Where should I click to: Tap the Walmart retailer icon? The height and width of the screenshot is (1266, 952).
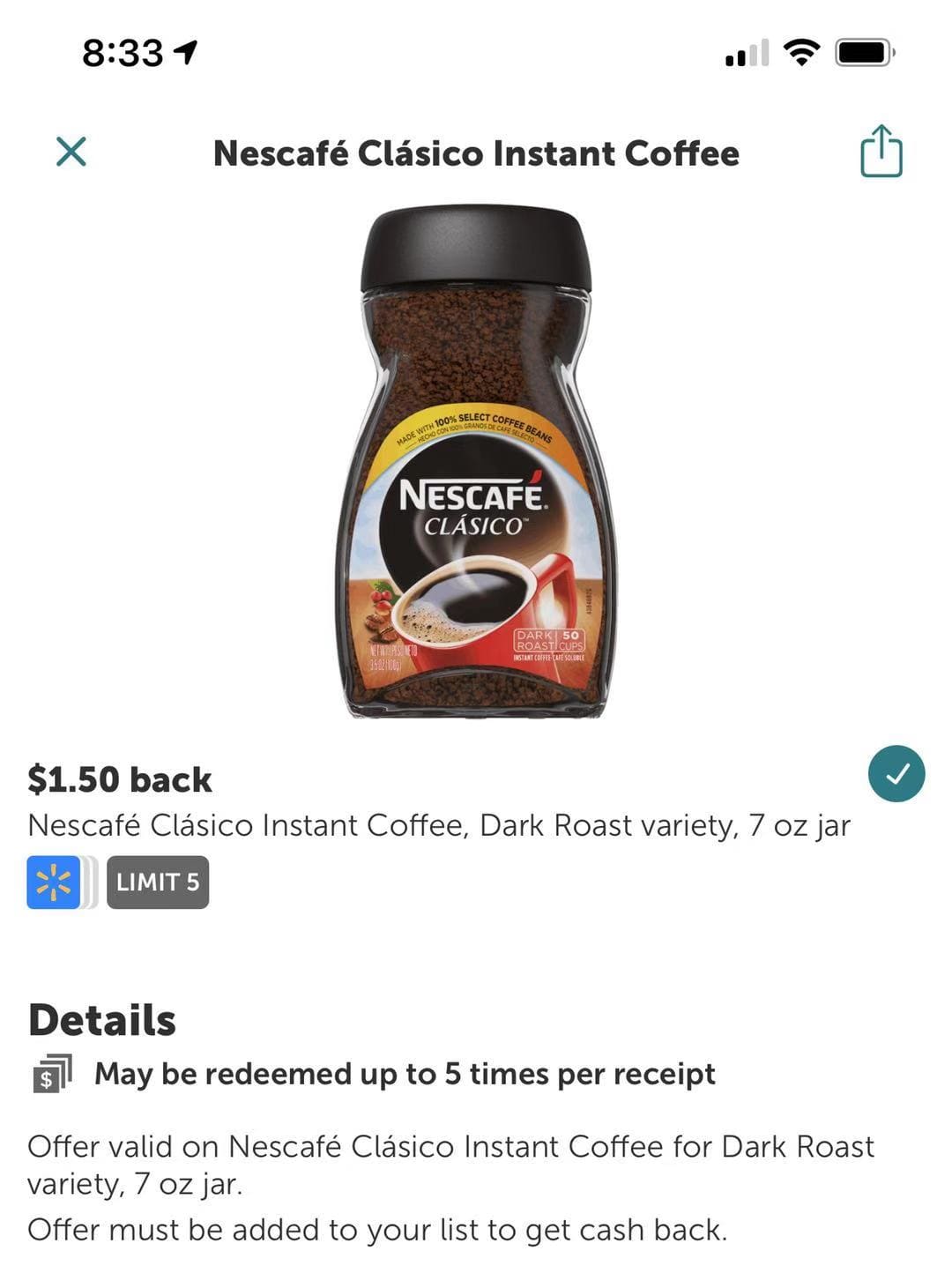tap(53, 882)
